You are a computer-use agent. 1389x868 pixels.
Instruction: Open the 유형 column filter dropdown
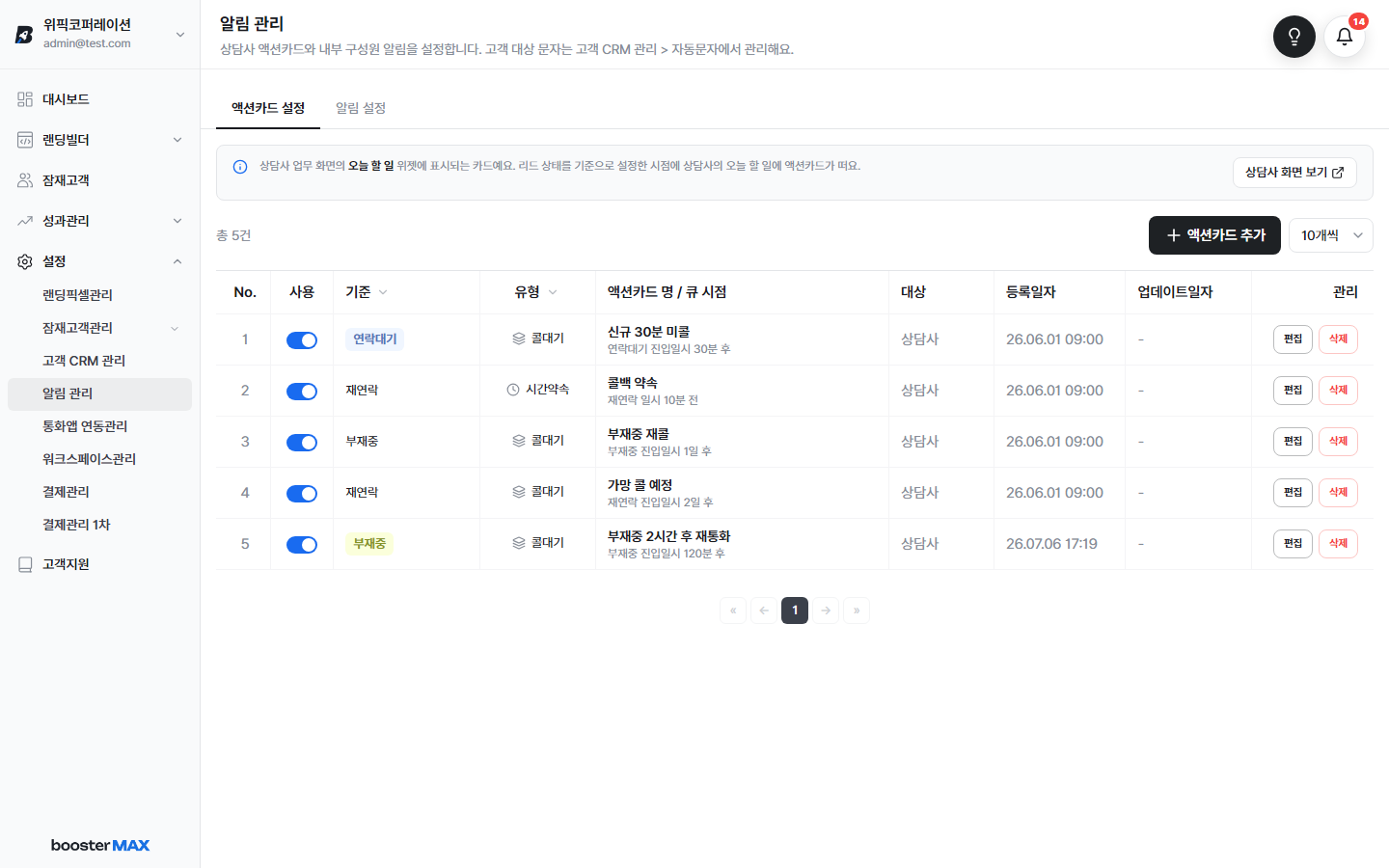tap(553, 292)
